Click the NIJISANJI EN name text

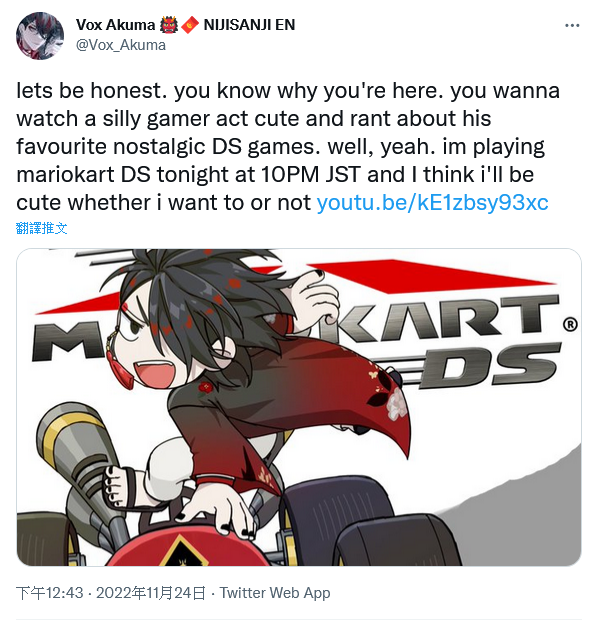tap(249, 25)
